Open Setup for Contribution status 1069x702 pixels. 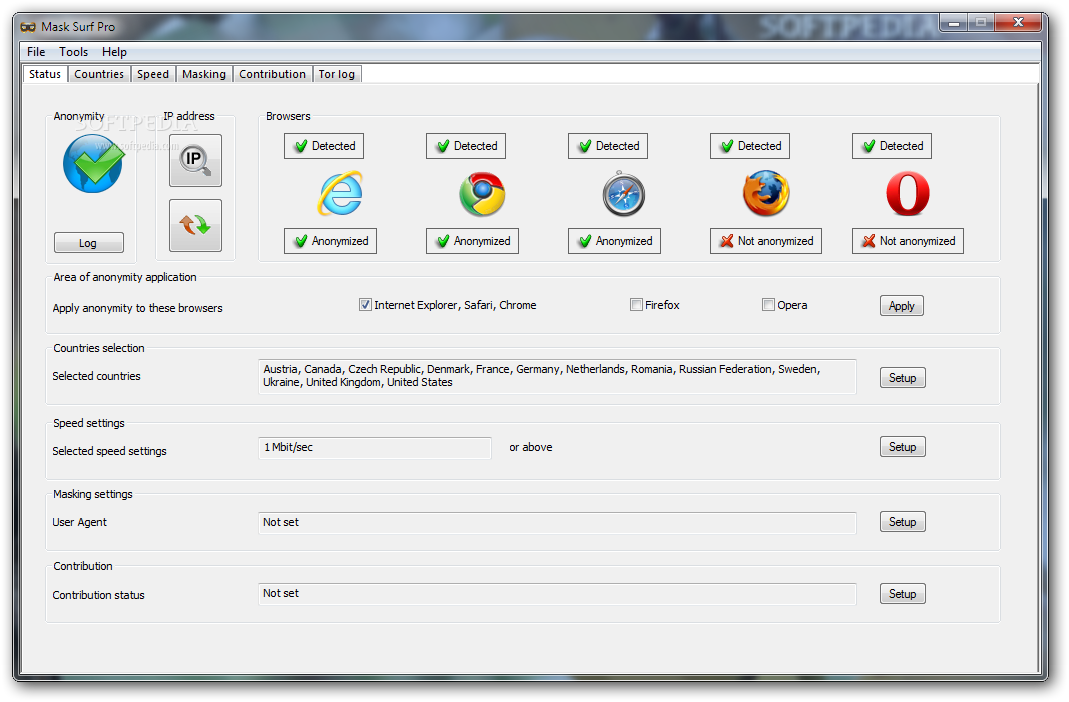pos(903,594)
